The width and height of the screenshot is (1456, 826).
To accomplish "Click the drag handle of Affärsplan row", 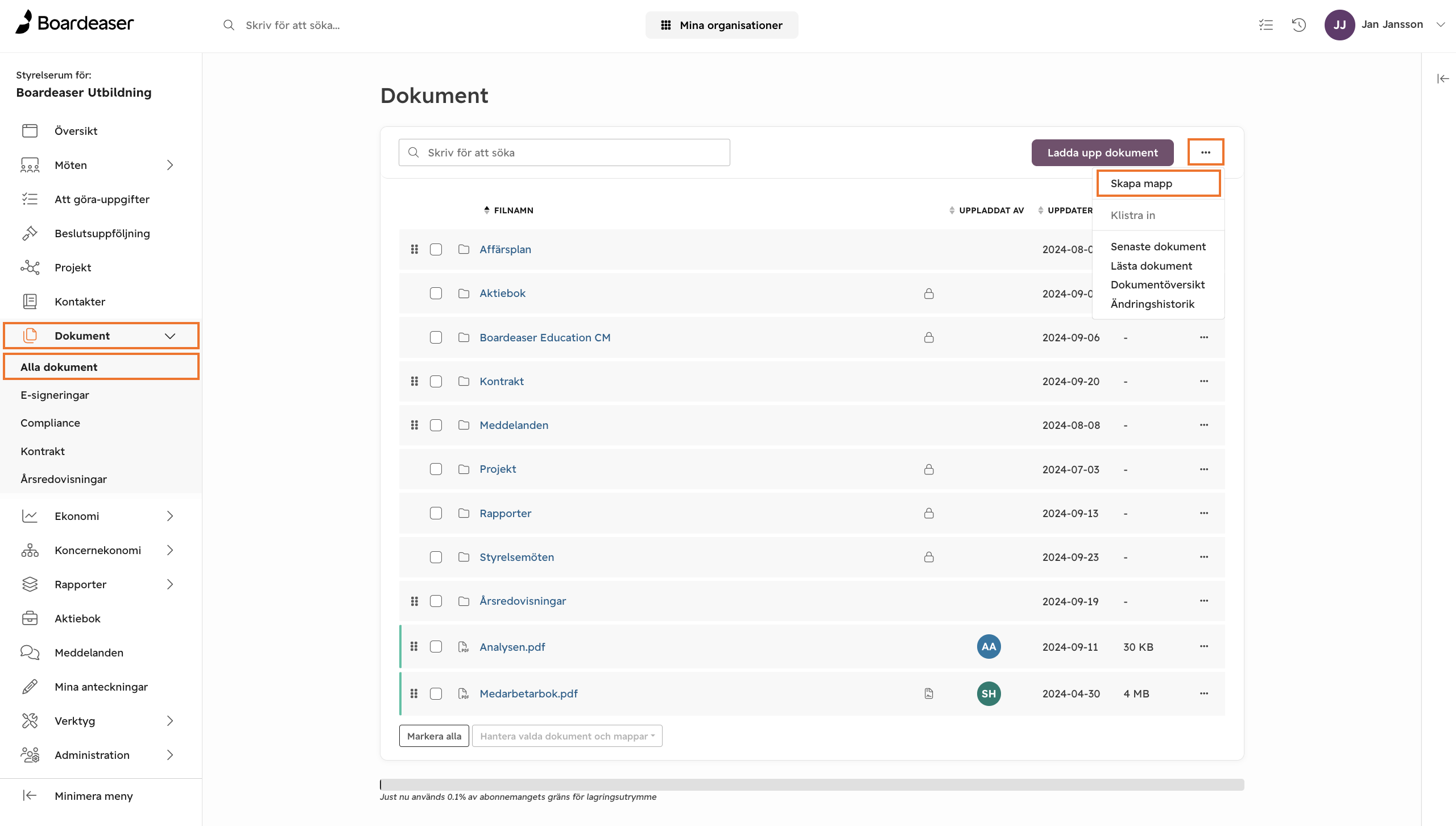I will [x=415, y=249].
